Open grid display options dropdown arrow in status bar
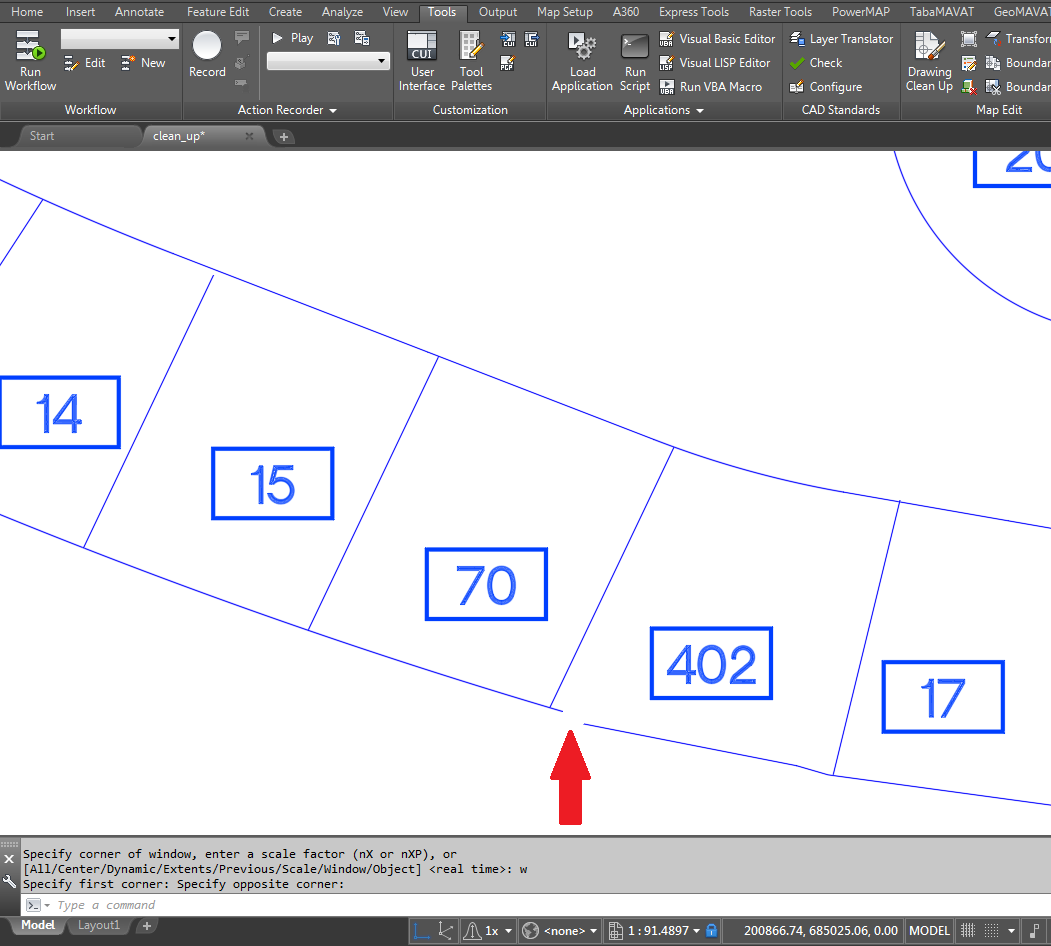The width and height of the screenshot is (1051, 946). (x=1011, y=931)
